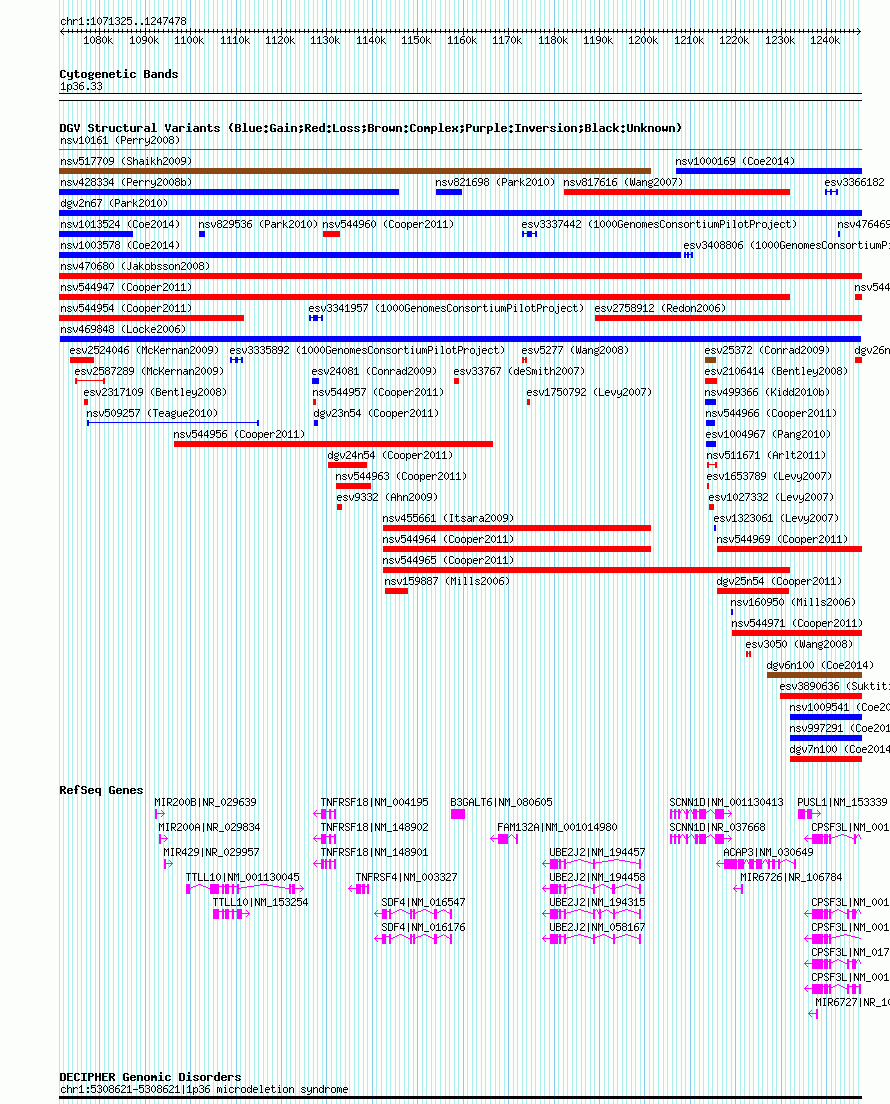Click UBE2J2|NM_194457 gene label
This screenshot has width=890, height=1104.
click(597, 853)
